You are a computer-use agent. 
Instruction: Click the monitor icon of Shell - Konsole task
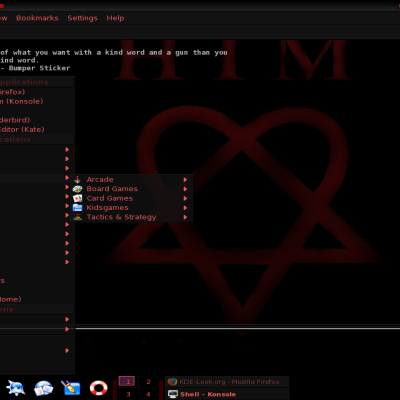point(173,394)
